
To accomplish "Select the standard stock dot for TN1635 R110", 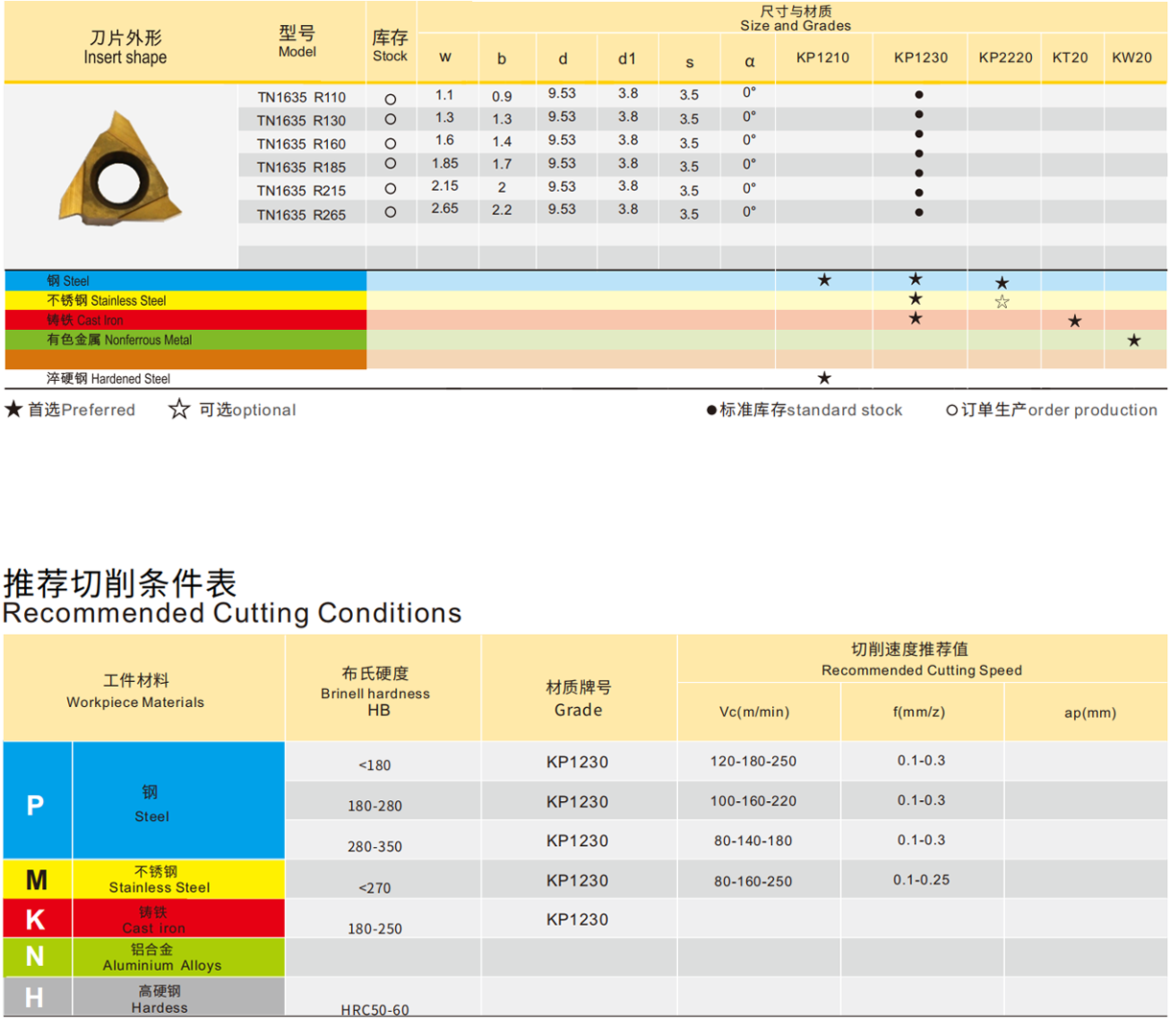I will 918,94.
